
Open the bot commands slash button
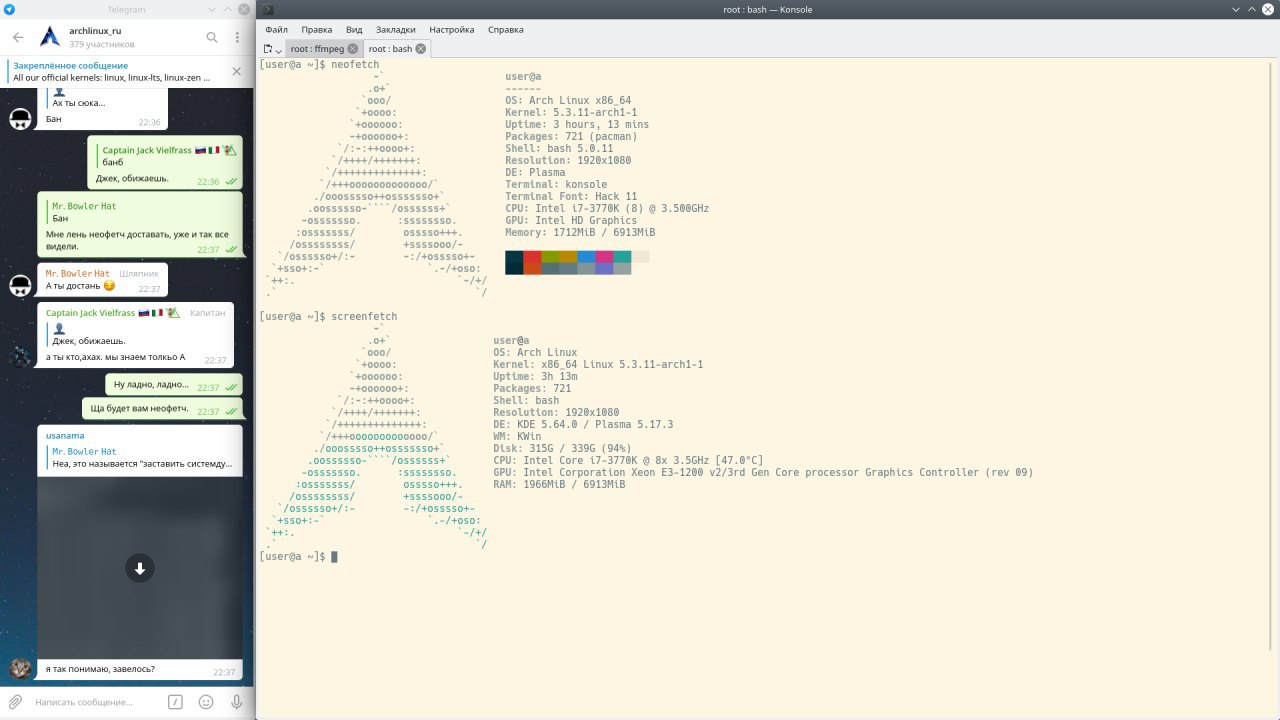point(175,702)
